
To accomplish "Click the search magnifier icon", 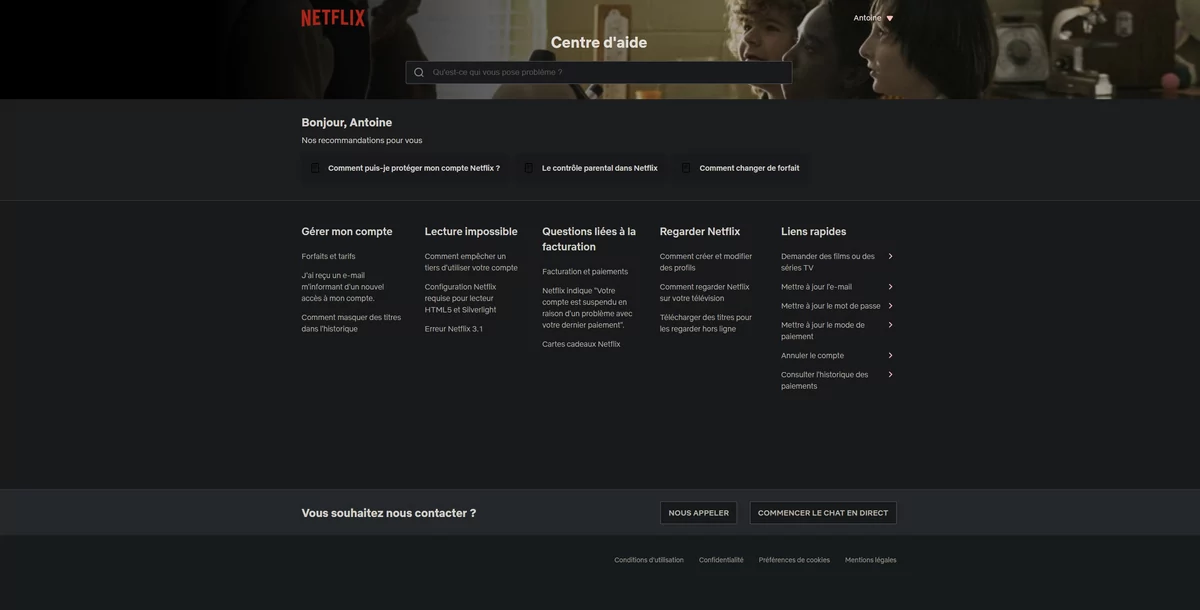I will (x=419, y=72).
